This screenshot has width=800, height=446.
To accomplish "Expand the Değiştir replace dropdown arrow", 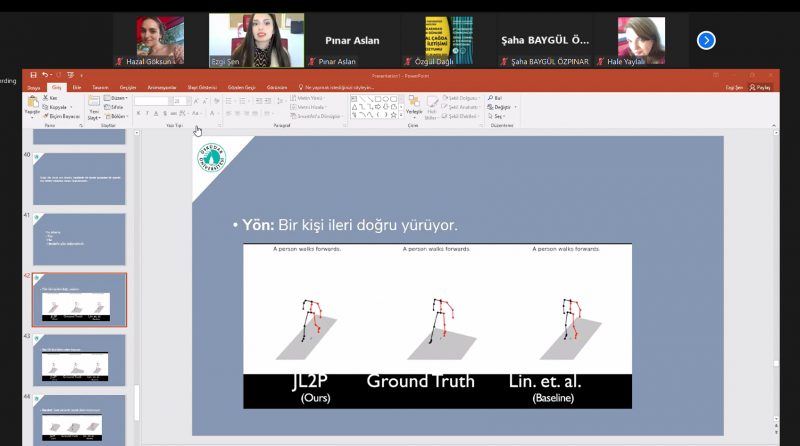I will click(515, 107).
